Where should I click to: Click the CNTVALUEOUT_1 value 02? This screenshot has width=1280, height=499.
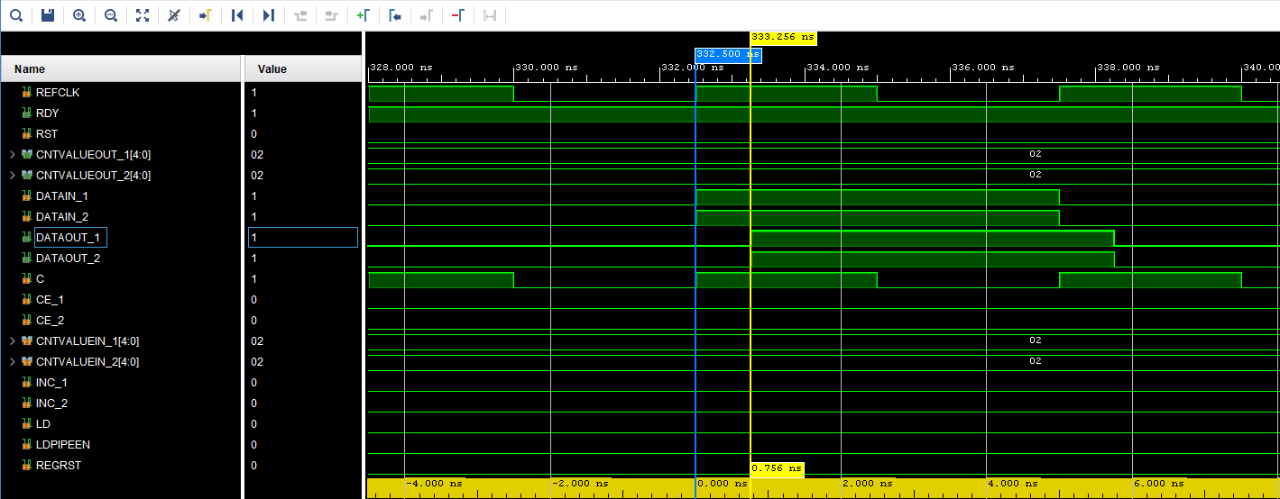(257, 155)
